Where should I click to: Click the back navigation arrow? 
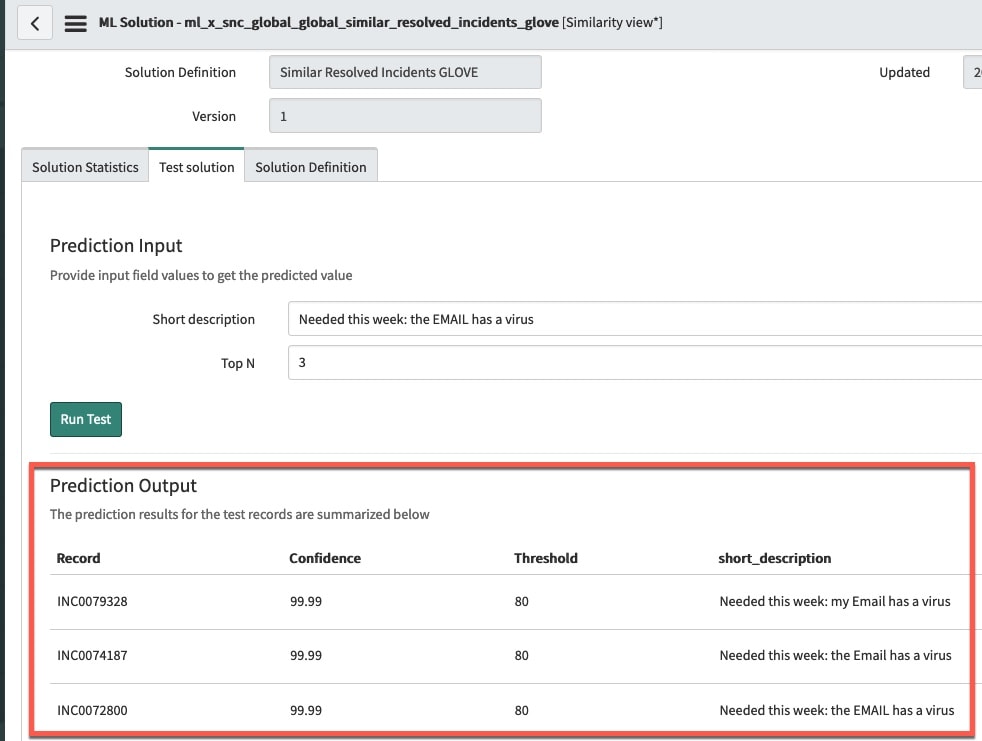point(34,22)
